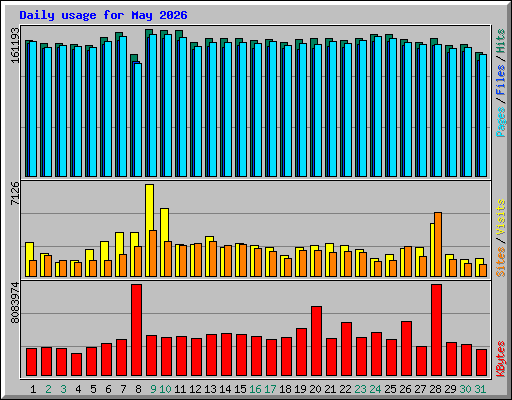This screenshot has height=400, width=512.
Task: Click day 19 on the x-axis
Action: click(300, 389)
